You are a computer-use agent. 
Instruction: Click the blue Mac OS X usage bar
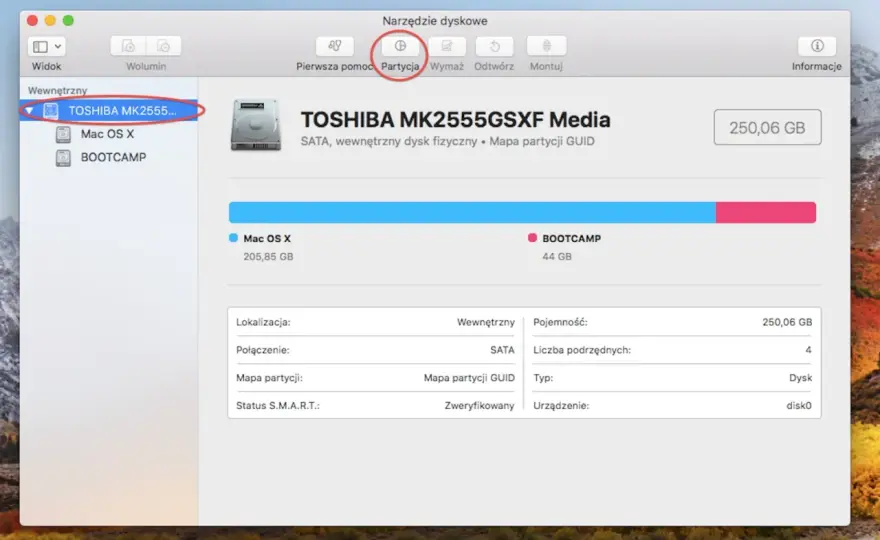point(472,213)
